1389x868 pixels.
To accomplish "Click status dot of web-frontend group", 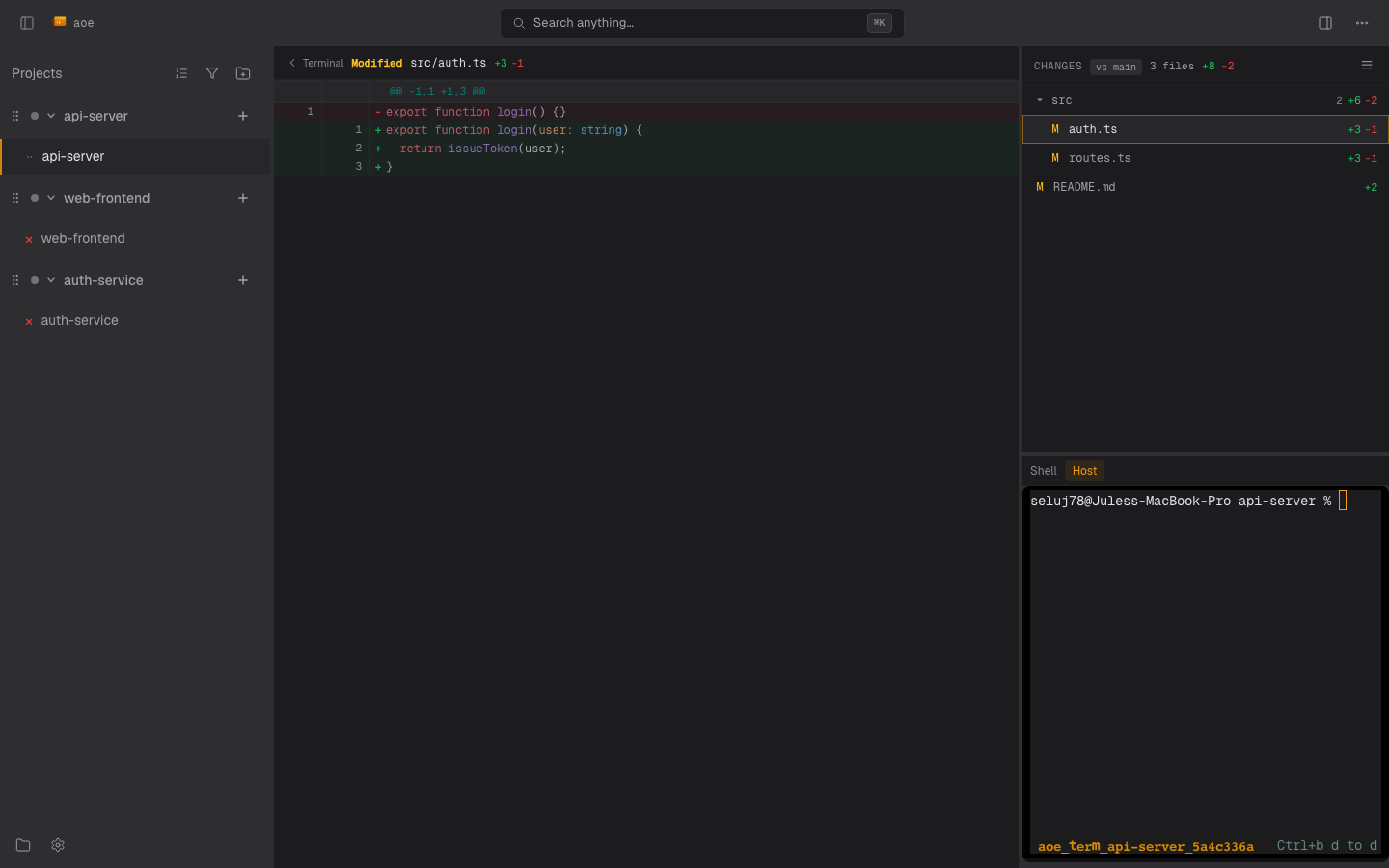I will pyautogui.click(x=35, y=198).
